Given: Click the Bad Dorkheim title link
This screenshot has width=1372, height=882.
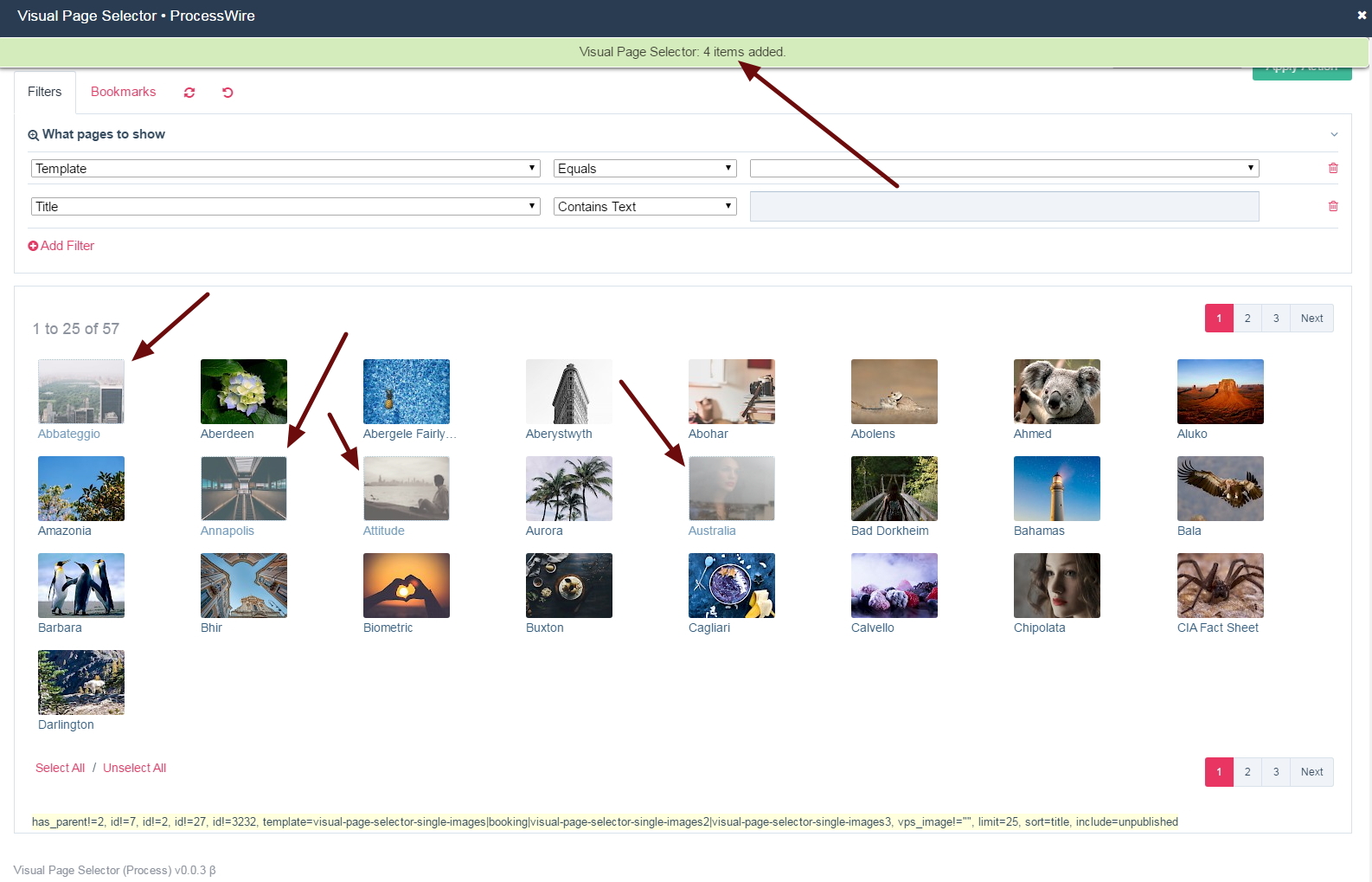Looking at the screenshot, I should point(890,531).
